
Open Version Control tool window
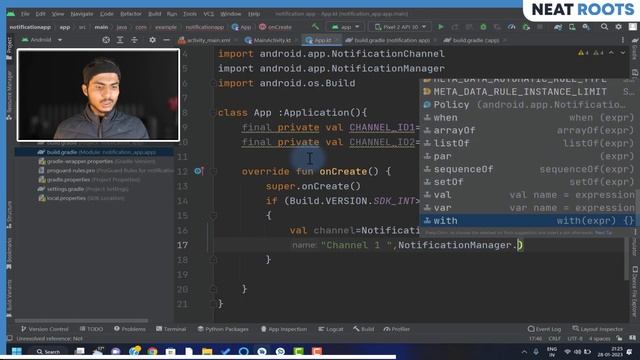pos(44,329)
